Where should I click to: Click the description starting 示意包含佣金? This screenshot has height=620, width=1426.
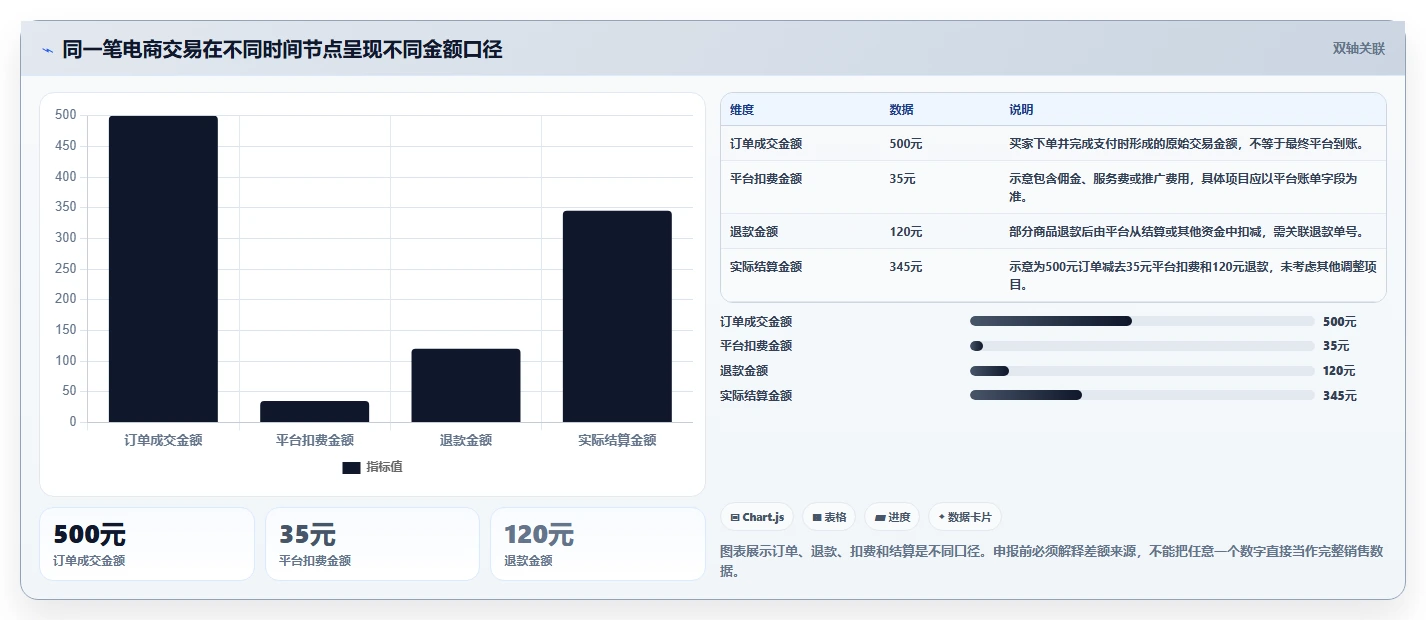tap(1184, 188)
